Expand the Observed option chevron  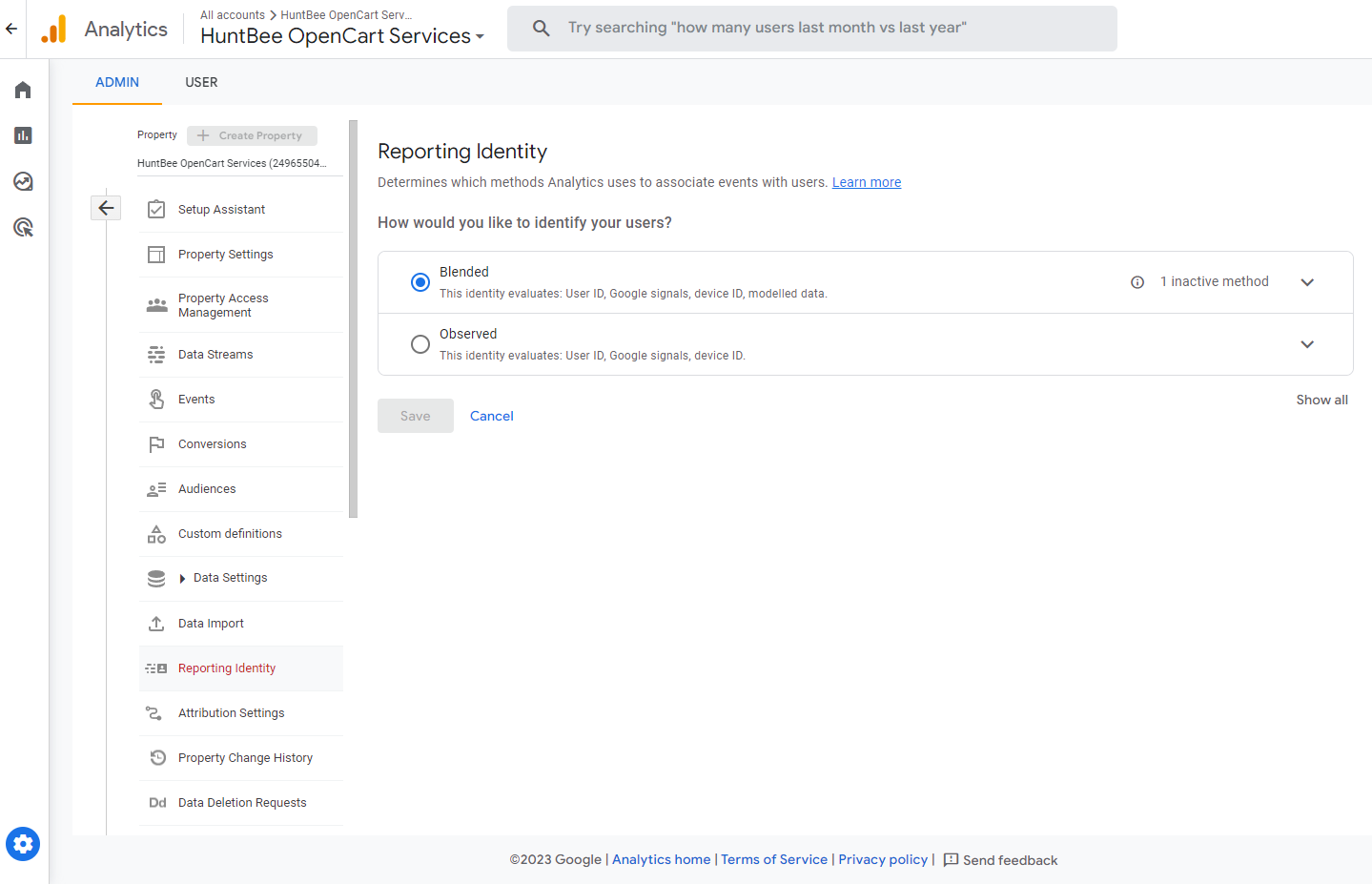1307,344
